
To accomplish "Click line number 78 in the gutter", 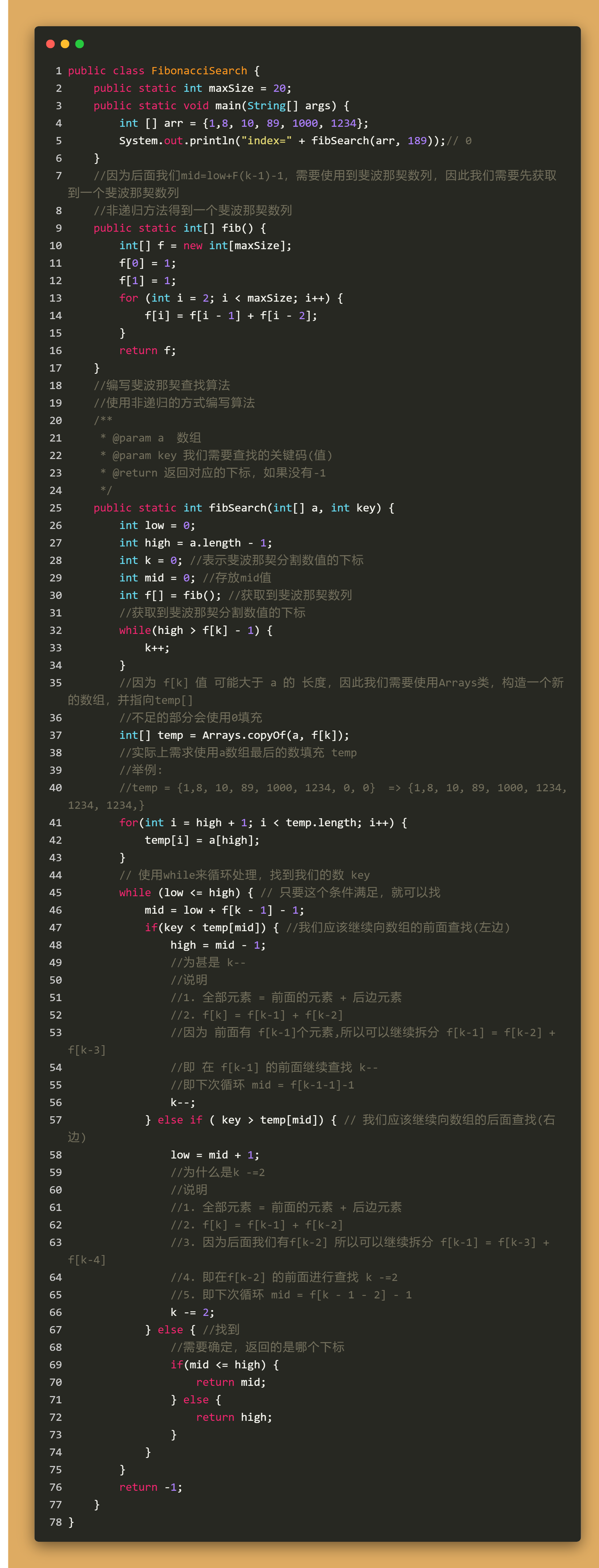I will [55, 1522].
